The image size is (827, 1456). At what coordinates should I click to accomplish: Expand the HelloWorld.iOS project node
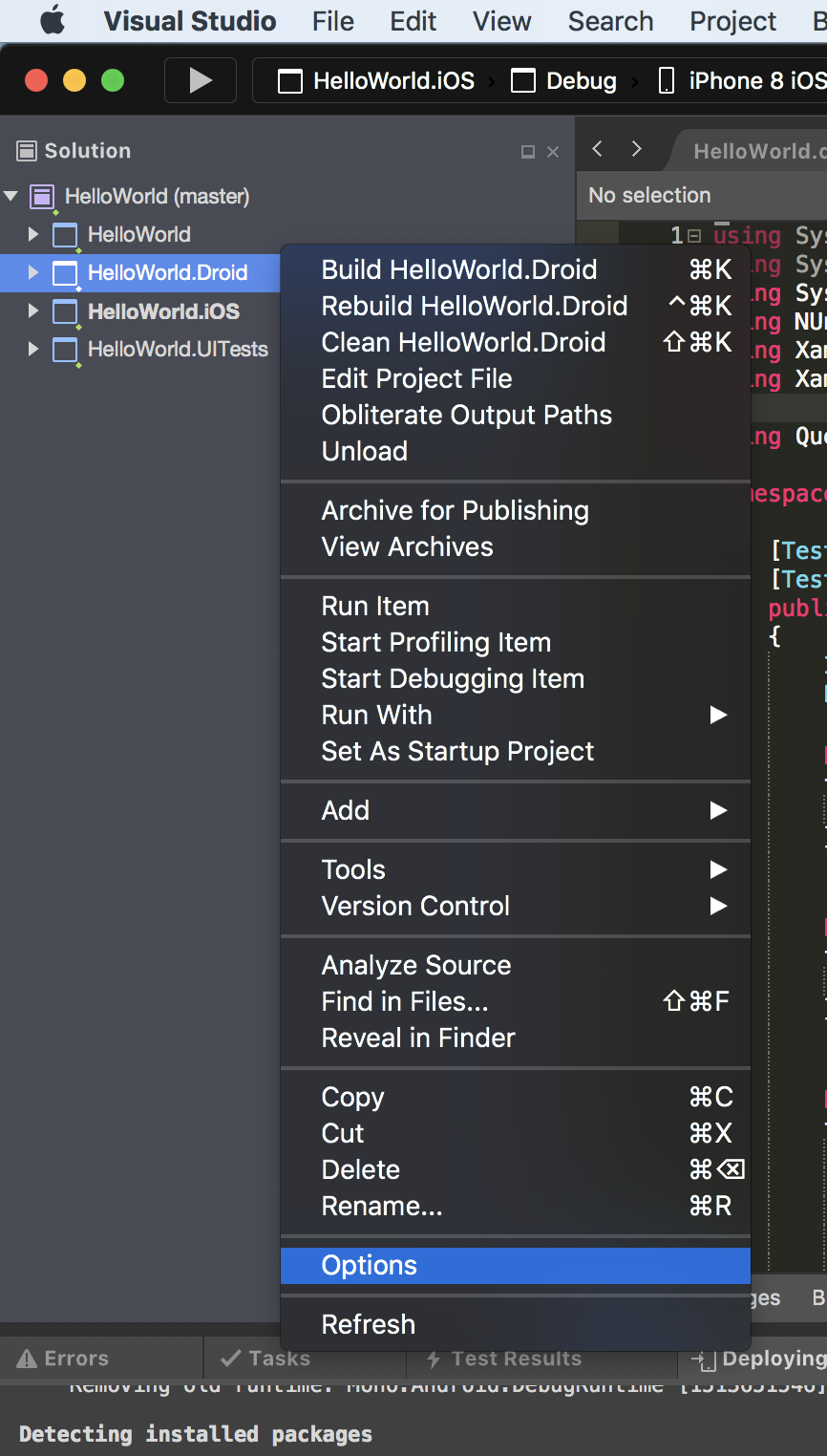pyautogui.click(x=33, y=311)
